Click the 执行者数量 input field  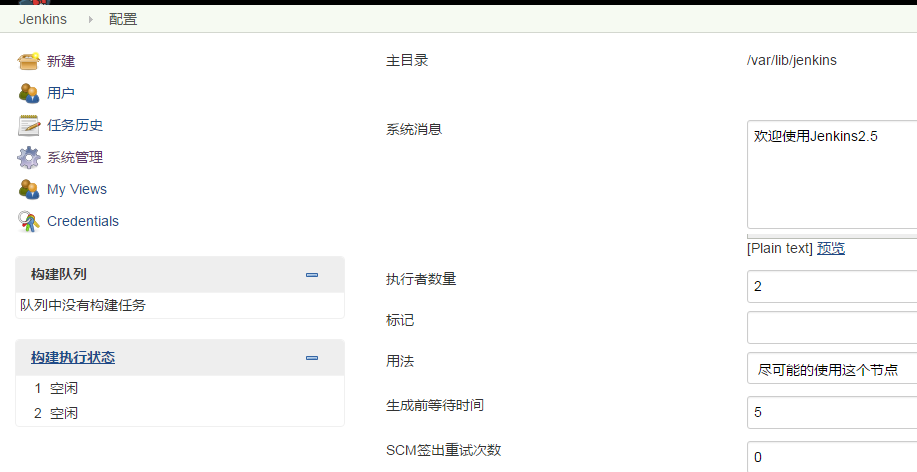[832, 287]
